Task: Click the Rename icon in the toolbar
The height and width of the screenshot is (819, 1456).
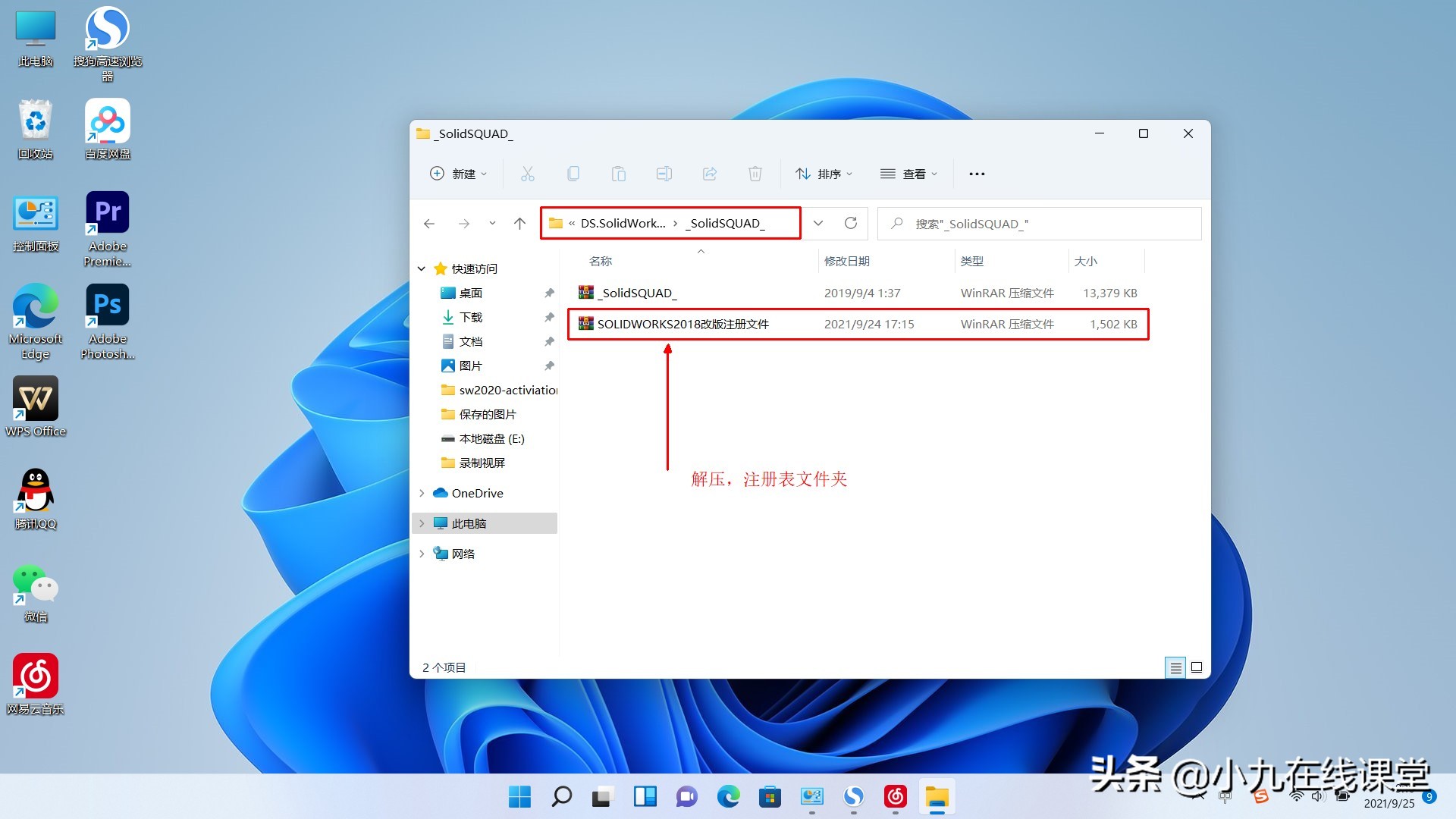Action: coord(664,174)
